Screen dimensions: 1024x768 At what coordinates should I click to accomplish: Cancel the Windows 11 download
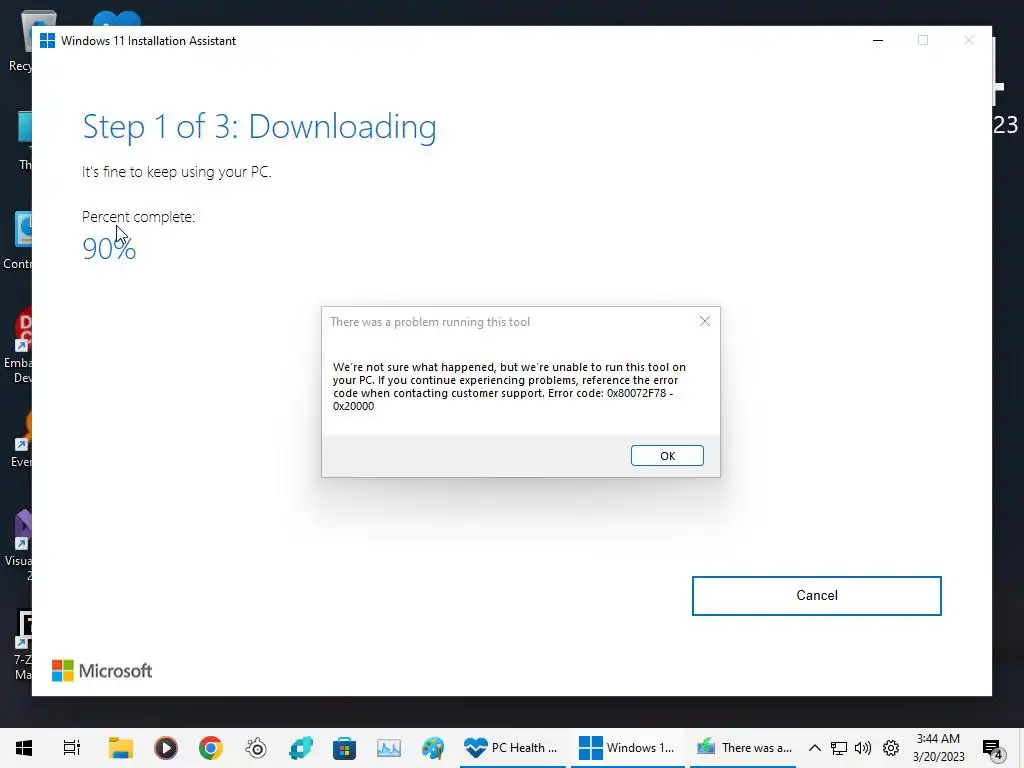[816, 596]
